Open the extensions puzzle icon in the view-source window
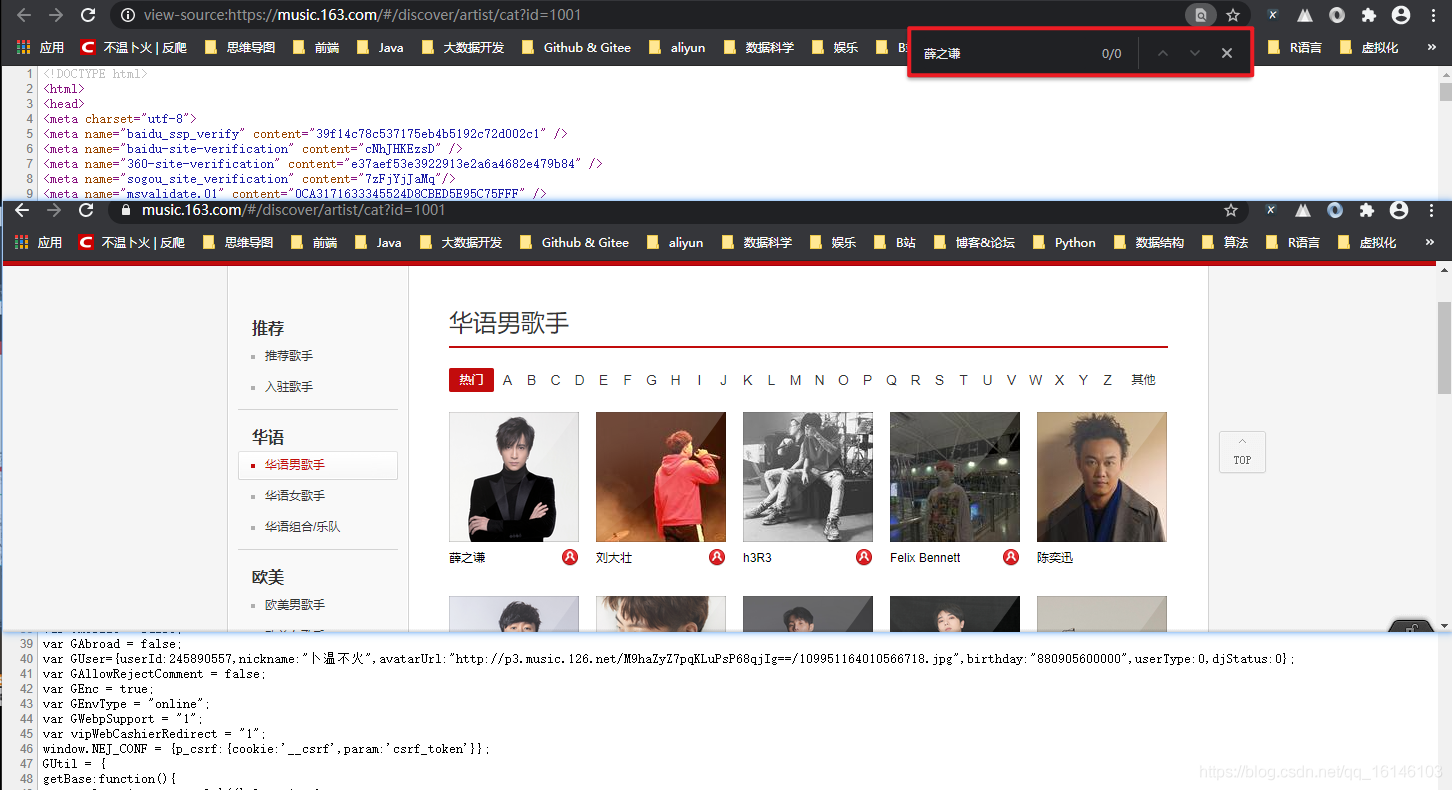The height and width of the screenshot is (790, 1452). coord(1369,15)
